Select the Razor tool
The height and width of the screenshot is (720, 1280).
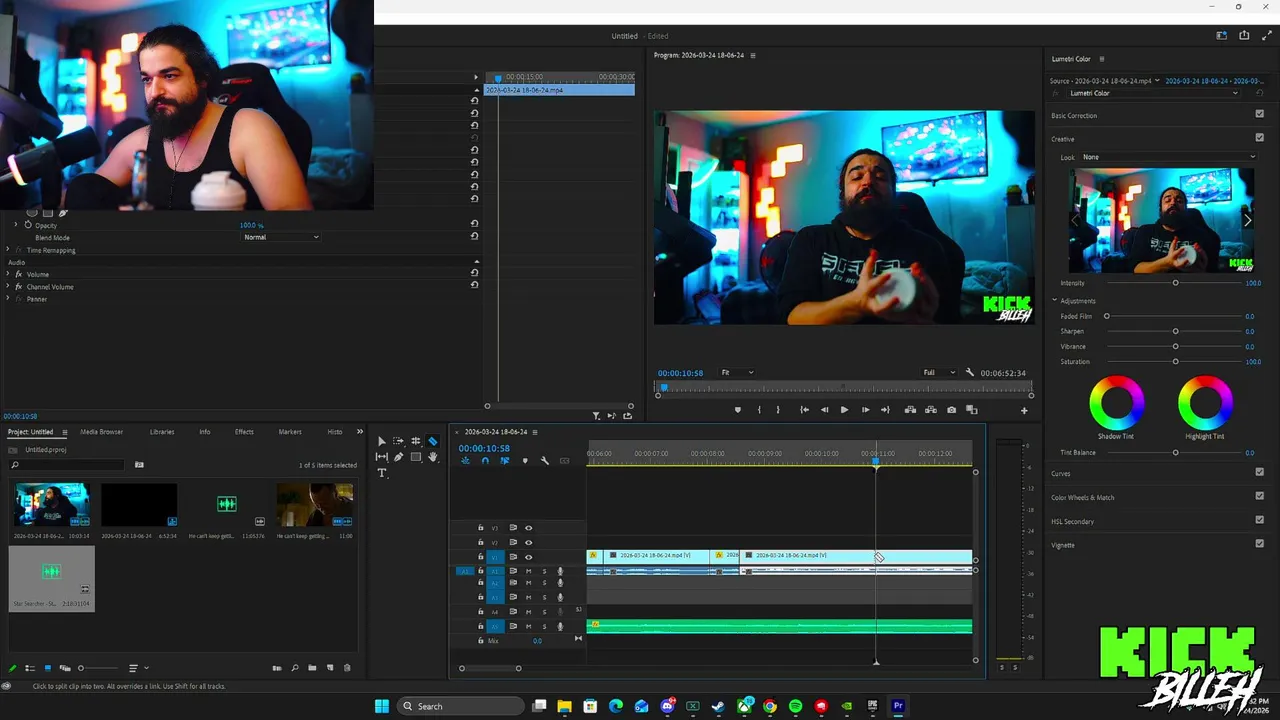(x=433, y=441)
